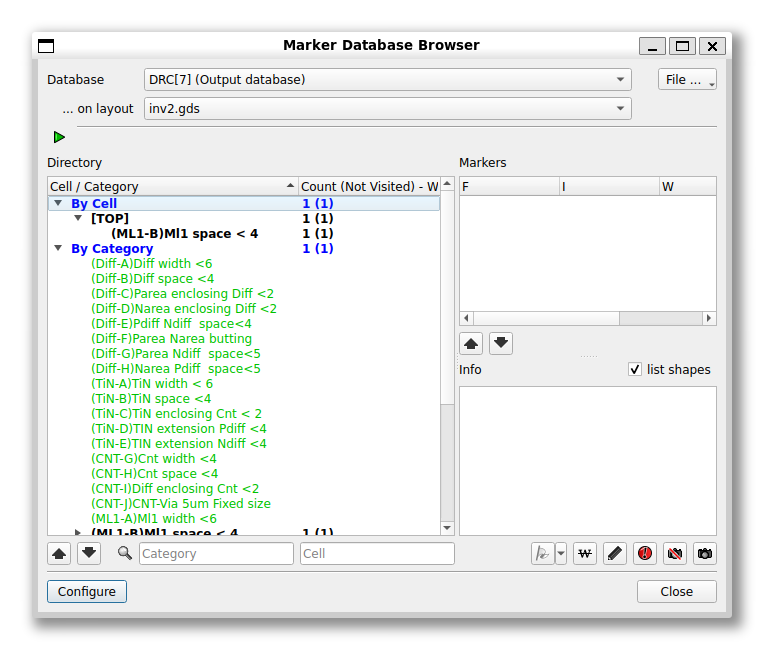Click the red exclamation important icon
Viewport: 763px width, 649px height.
point(645,554)
